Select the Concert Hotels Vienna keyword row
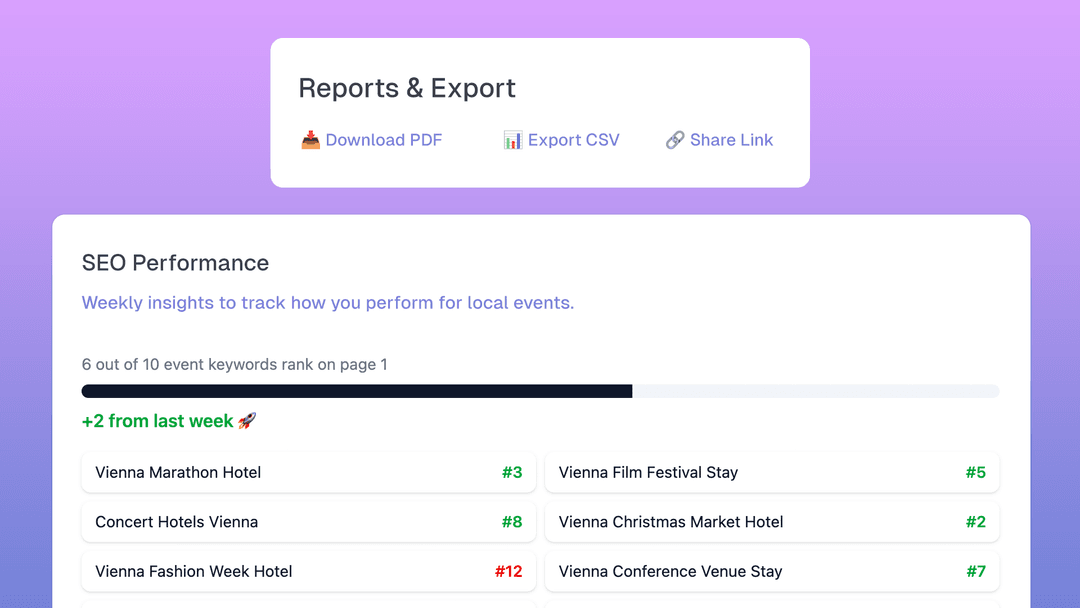Screen dimensions: 1080x608 pos(250,522)
